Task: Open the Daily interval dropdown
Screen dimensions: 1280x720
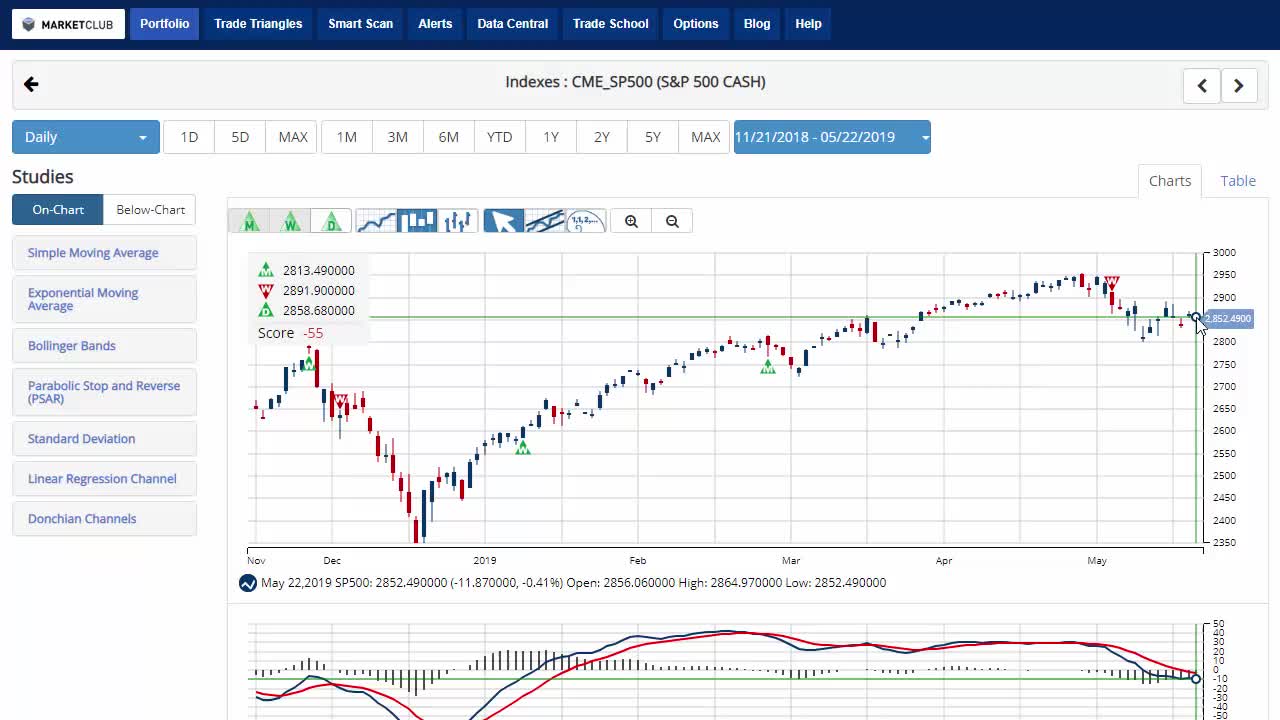Action: point(86,137)
